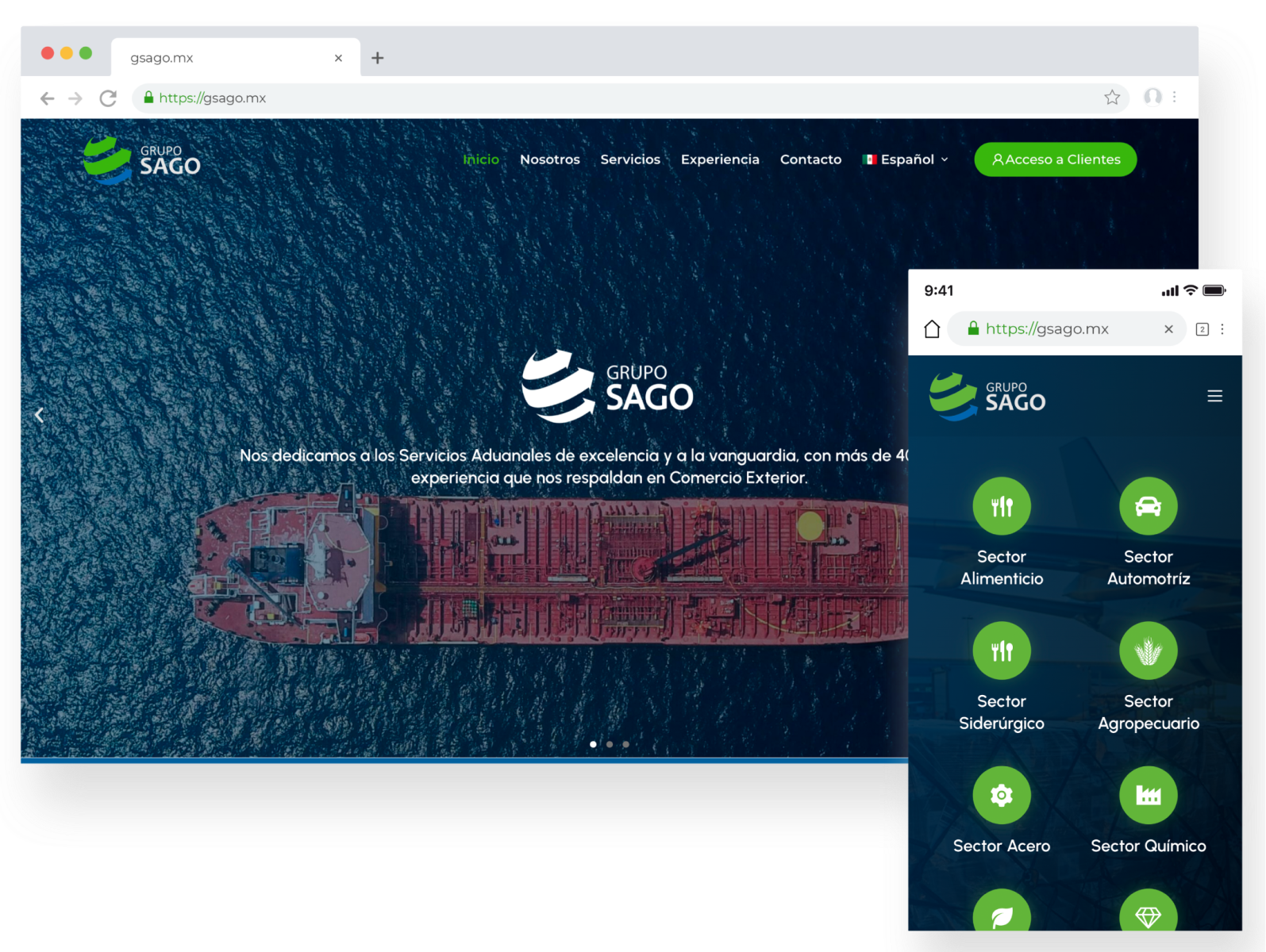Viewport: 1266px width, 952px height.
Task: Select the second carousel dot
Action: [x=610, y=744]
